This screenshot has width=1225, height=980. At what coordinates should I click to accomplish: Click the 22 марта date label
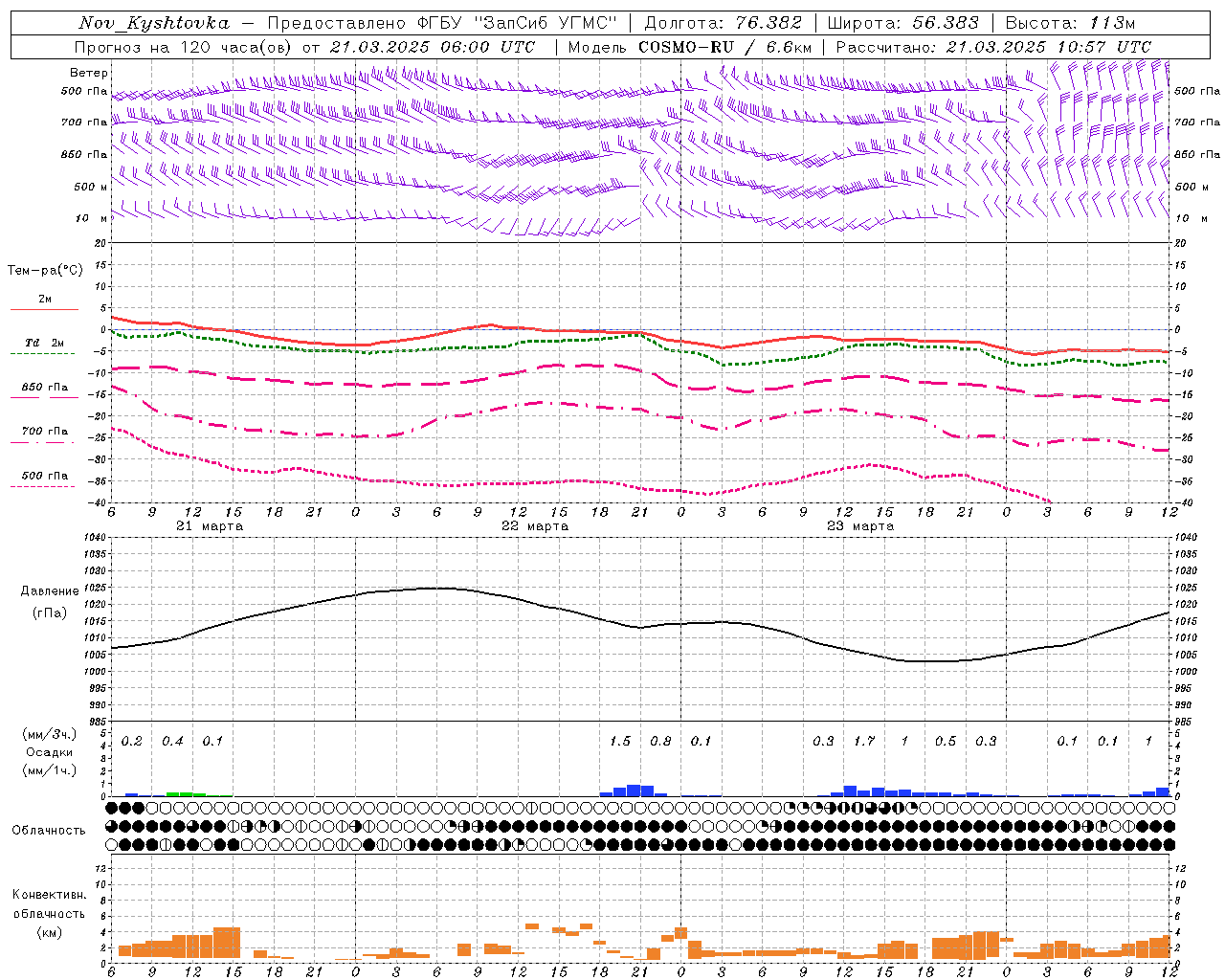[535, 526]
